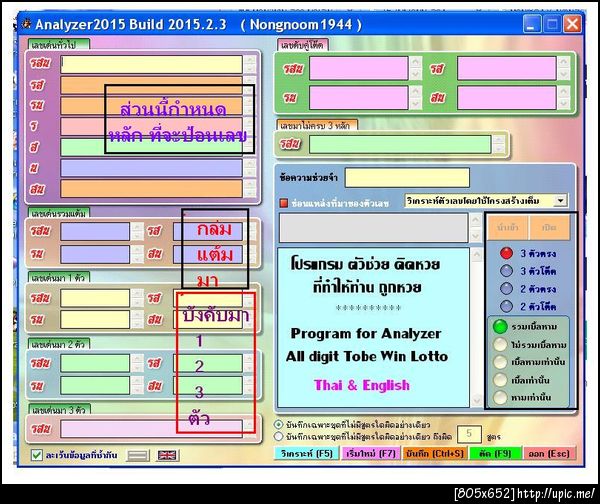Click up arrow beside เลขเด่นทั่วไป รสน field

(x=250, y=60)
